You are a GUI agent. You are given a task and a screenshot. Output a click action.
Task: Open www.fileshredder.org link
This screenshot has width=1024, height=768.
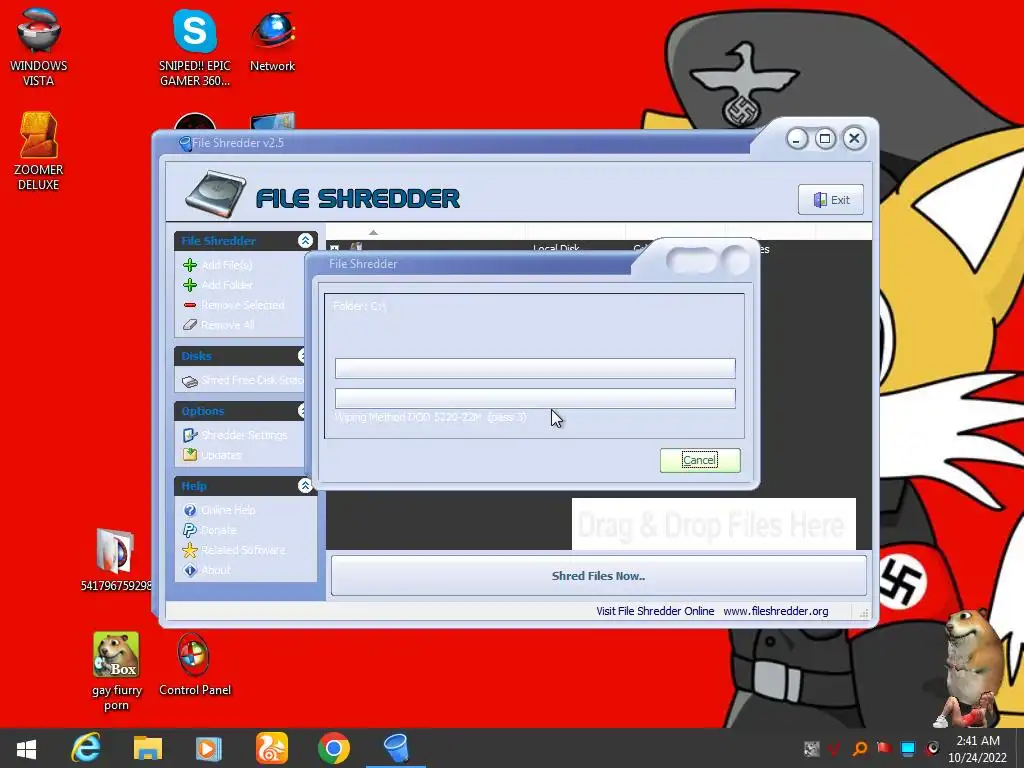tap(776, 611)
